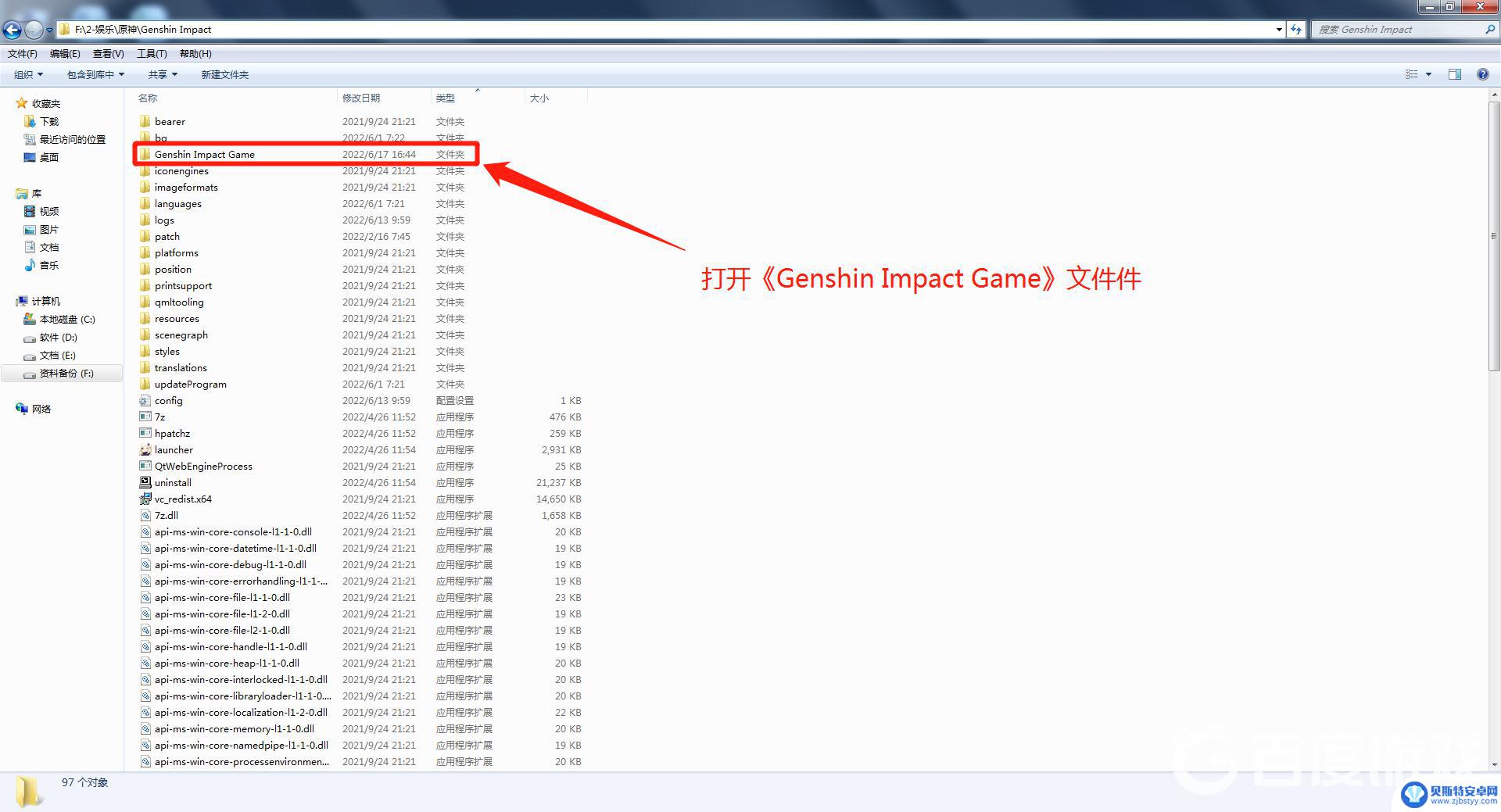Select 桌面 in the favorites

tap(41, 158)
